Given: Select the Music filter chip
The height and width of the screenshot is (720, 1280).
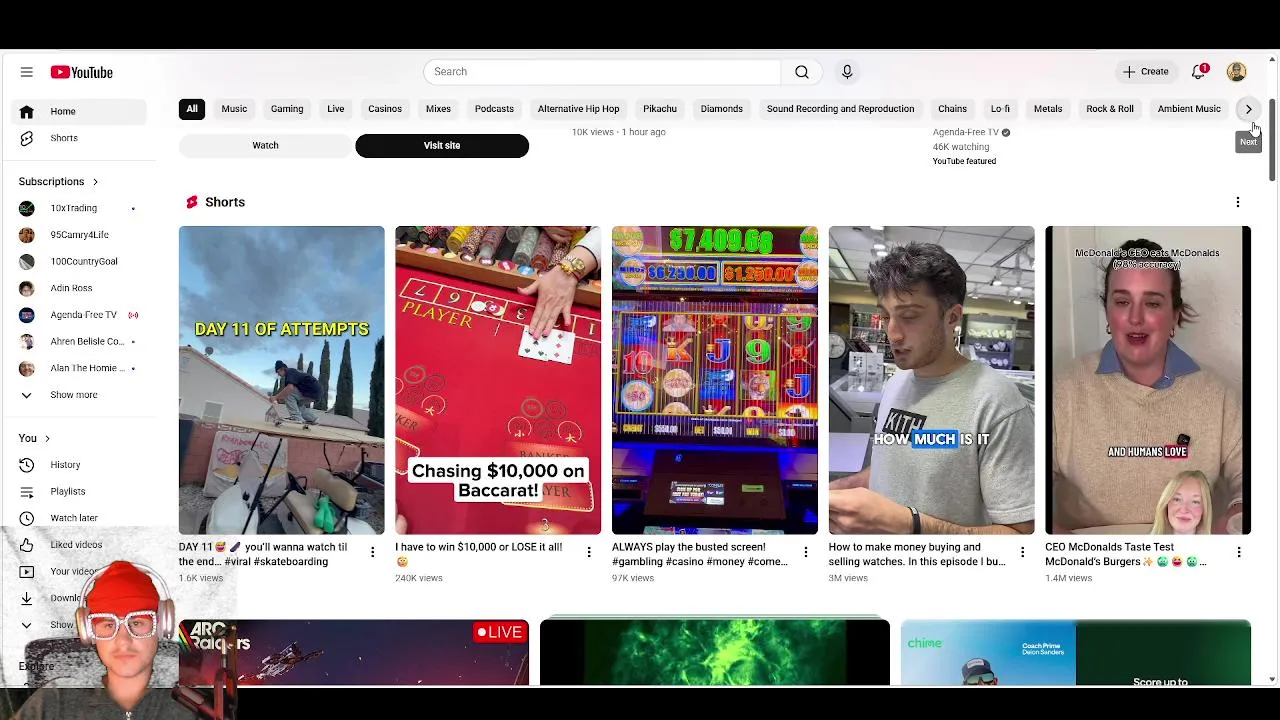Looking at the screenshot, I should click(234, 109).
